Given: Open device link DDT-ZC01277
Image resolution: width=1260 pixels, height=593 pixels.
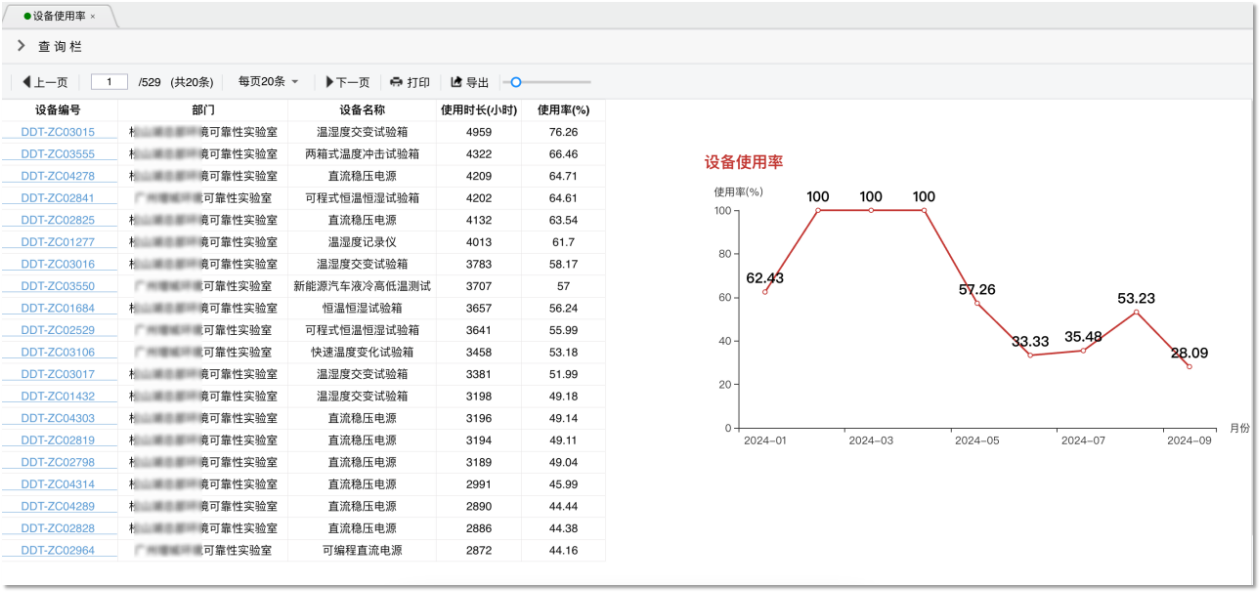Looking at the screenshot, I should click(58, 242).
